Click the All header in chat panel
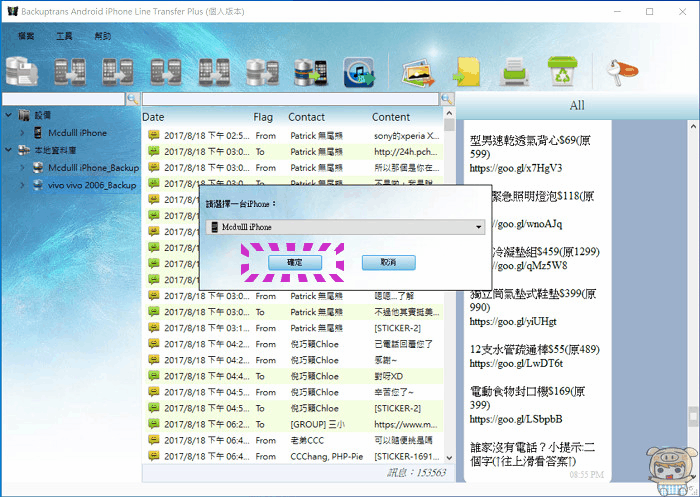This screenshot has height=497, width=700. pyautogui.click(x=576, y=105)
